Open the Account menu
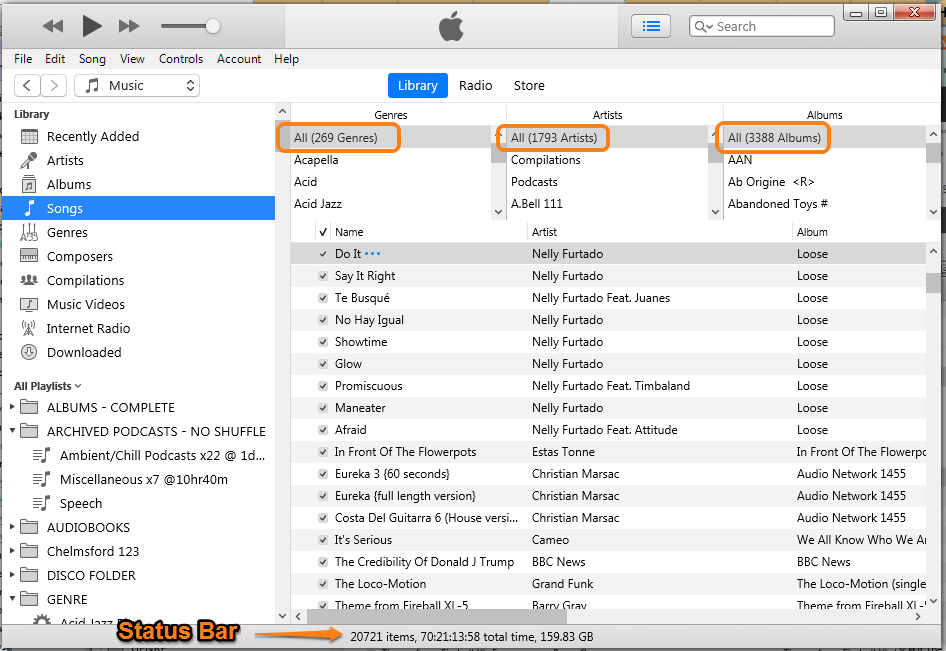The width and height of the screenshot is (946, 651). (239, 59)
